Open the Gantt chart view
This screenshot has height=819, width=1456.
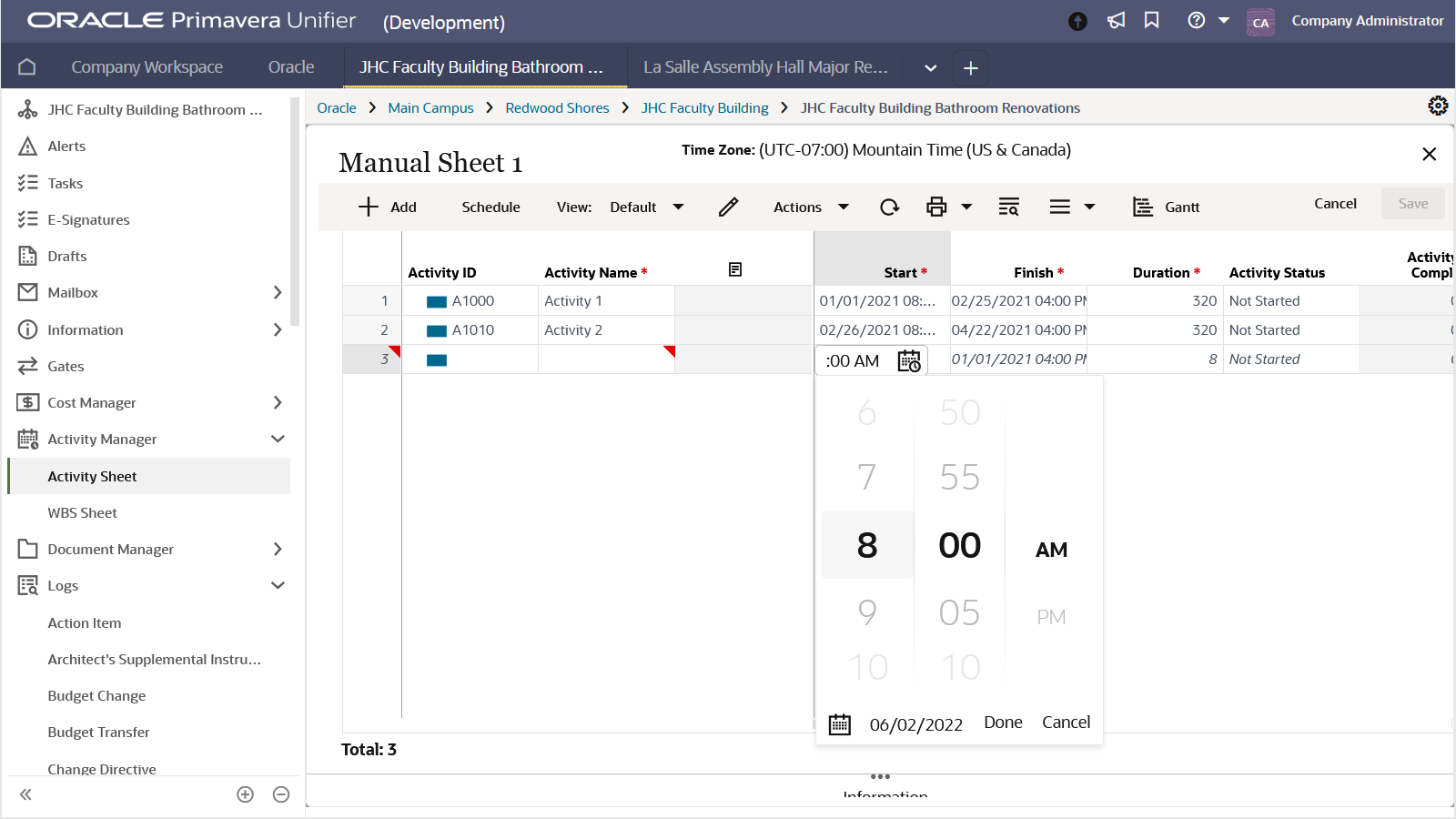1166,207
